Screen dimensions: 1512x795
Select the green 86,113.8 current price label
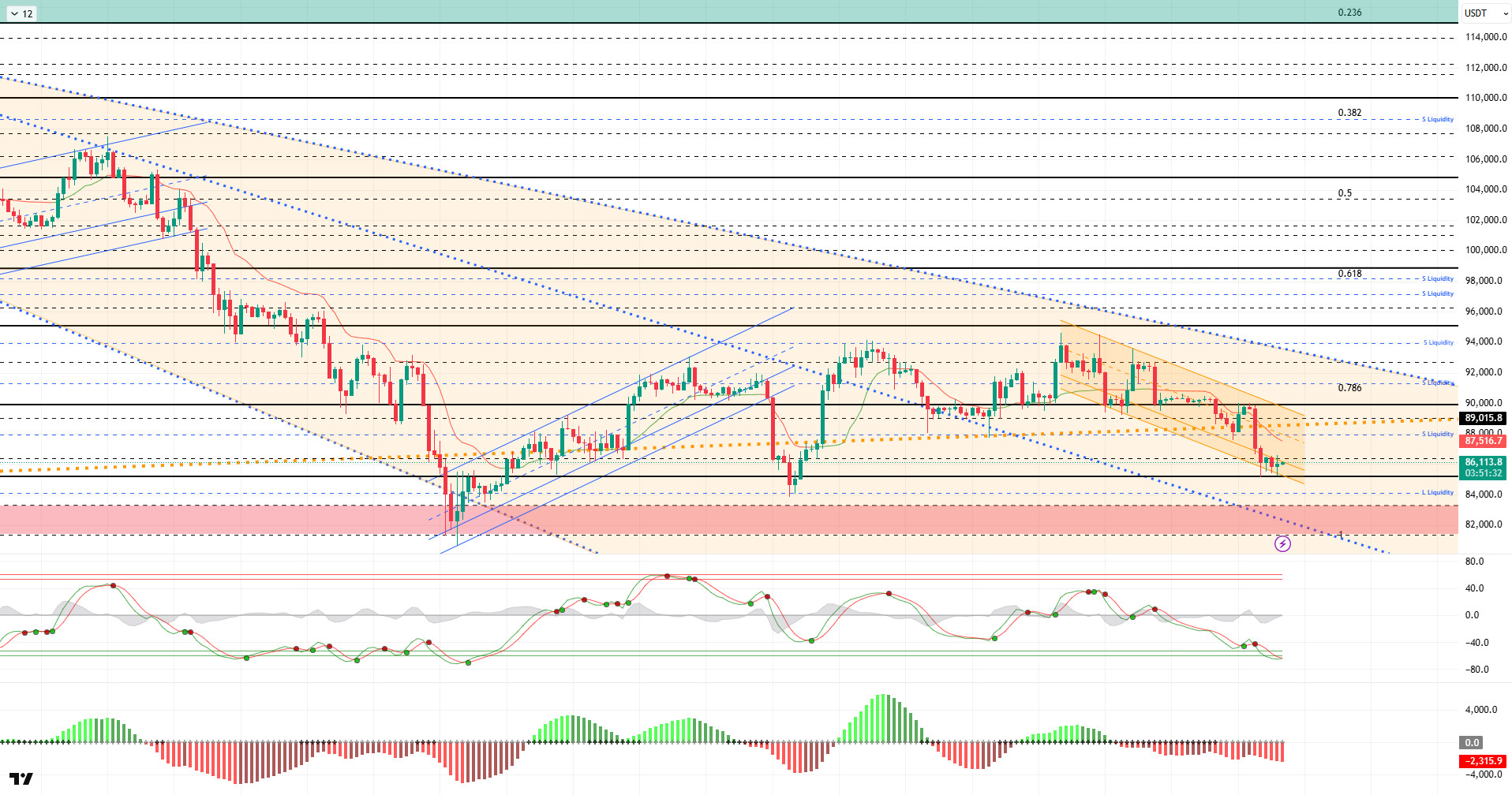pos(1483,462)
